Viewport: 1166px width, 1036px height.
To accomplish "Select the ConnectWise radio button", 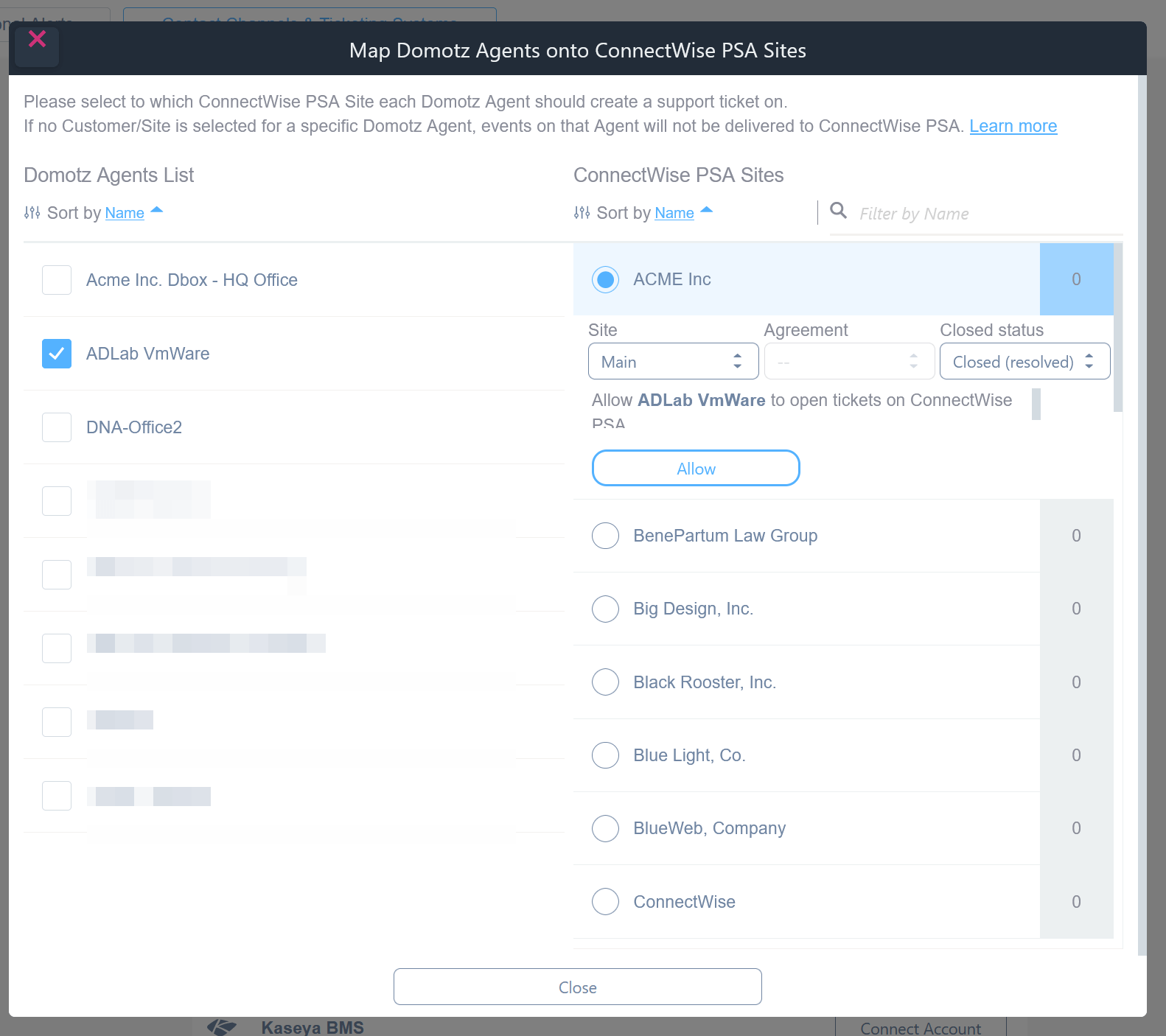I will pos(605,902).
